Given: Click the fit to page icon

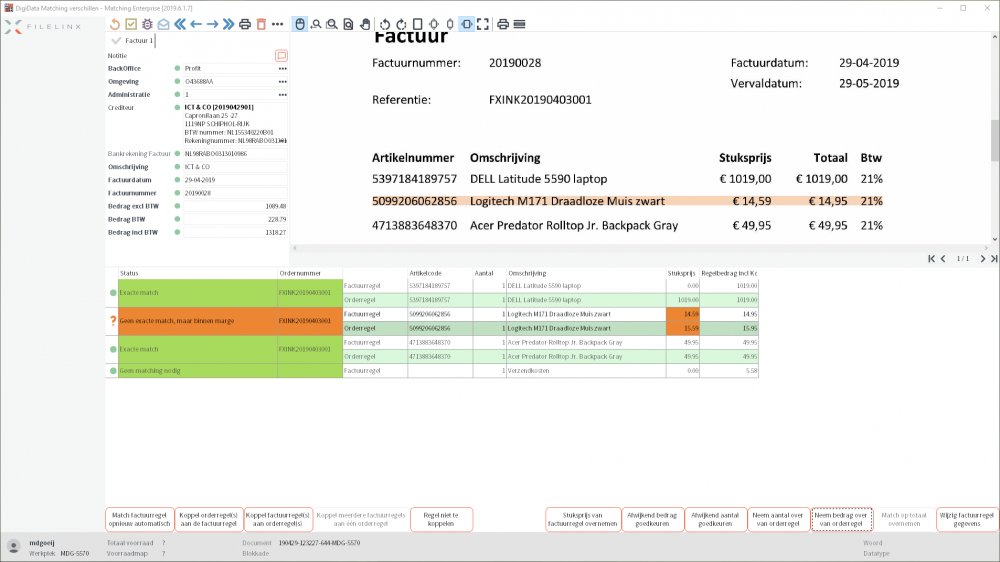Looking at the screenshot, I should tap(434, 24).
